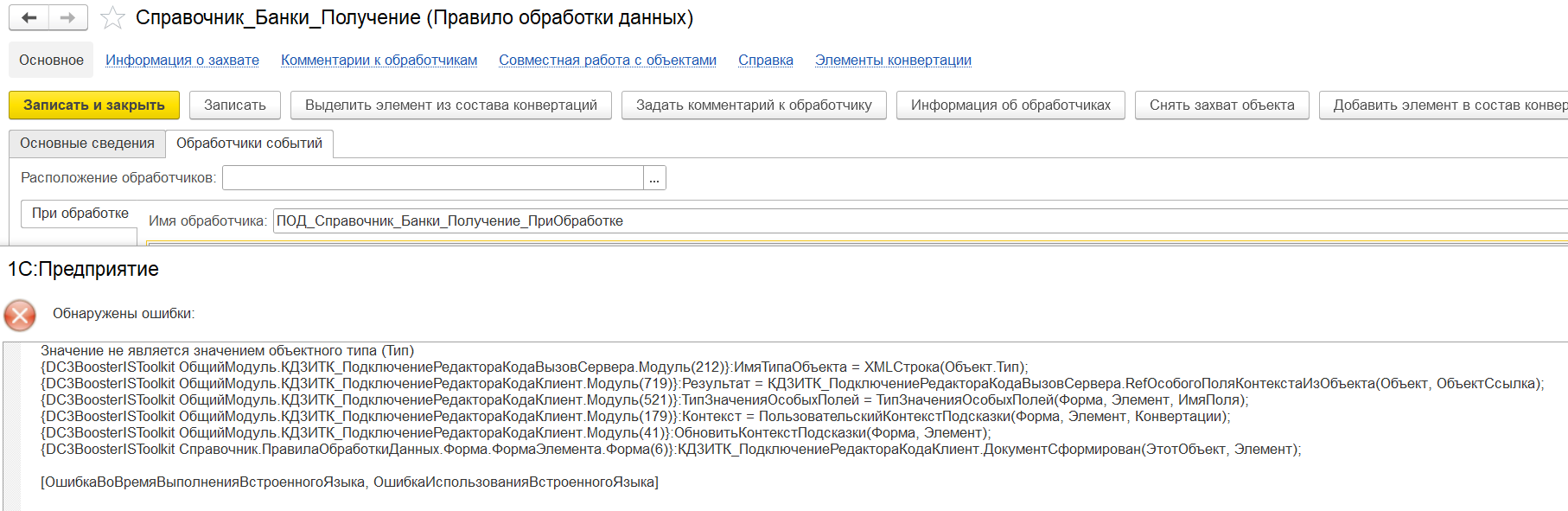
Task: Open Комментарии к обработчикам link
Action: tap(379, 61)
